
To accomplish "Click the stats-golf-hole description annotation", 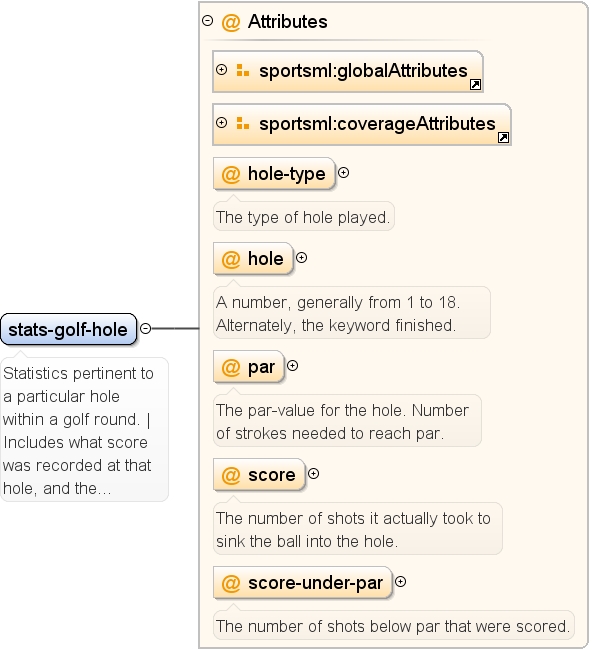I will point(84,430).
